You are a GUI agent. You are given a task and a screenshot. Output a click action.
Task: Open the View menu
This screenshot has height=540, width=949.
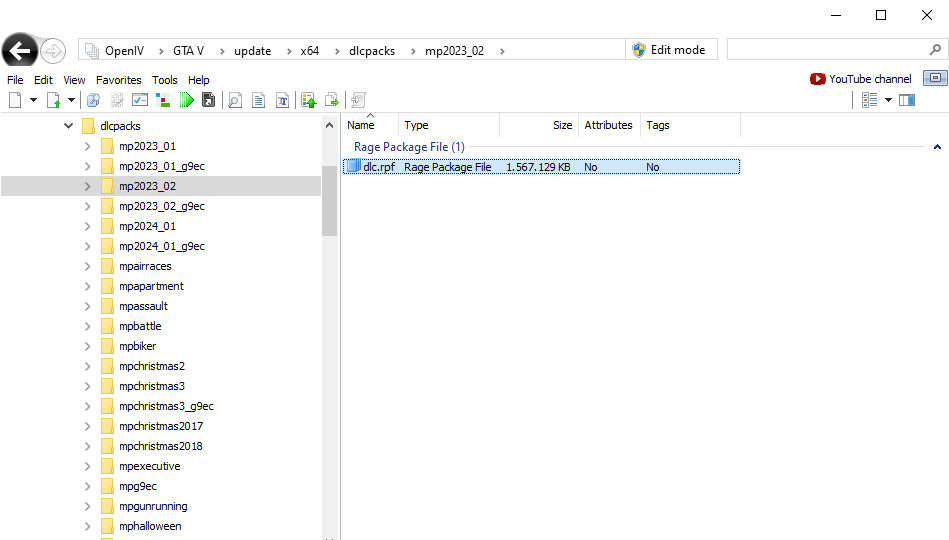pos(74,80)
